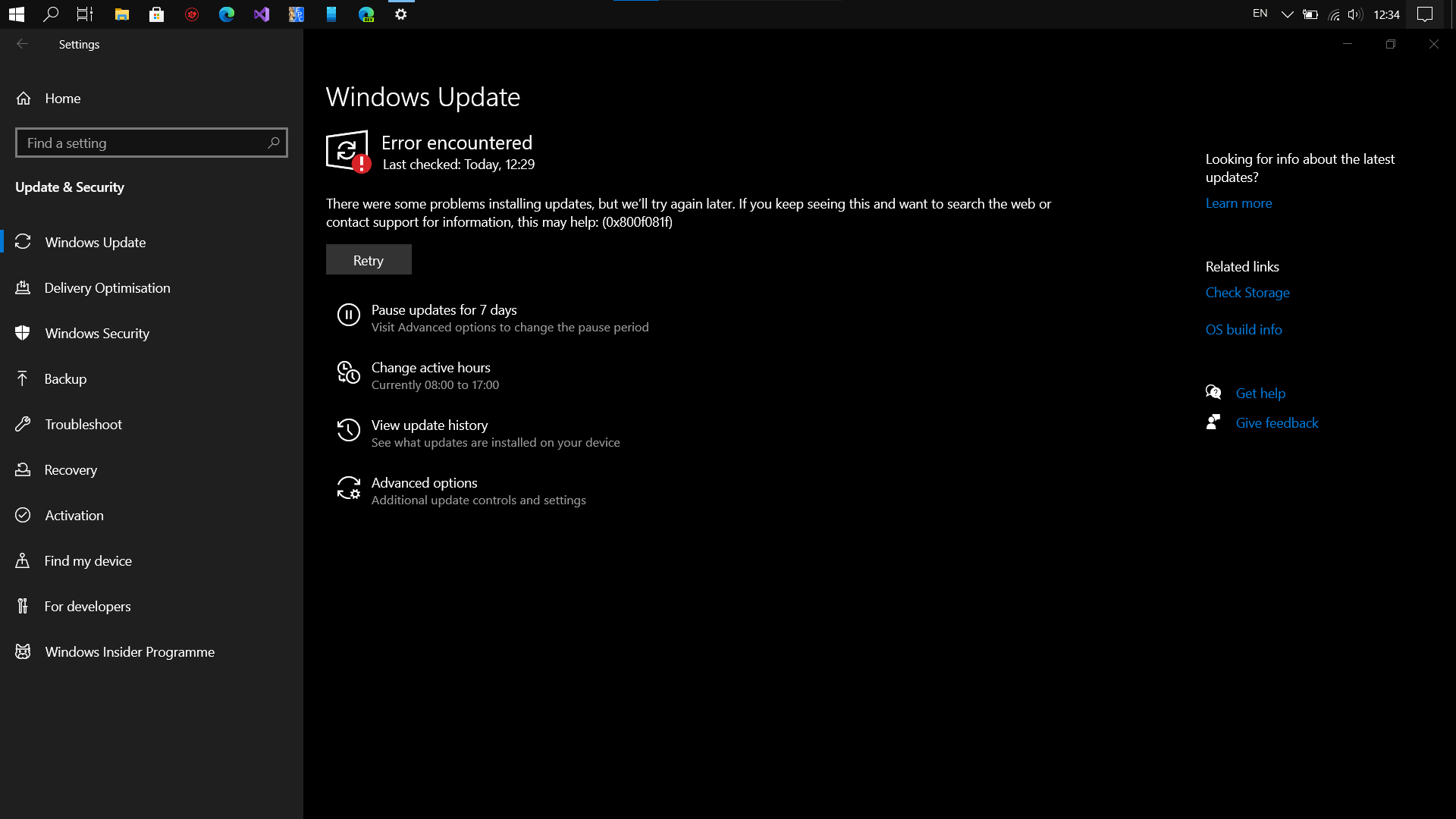The height and width of the screenshot is (819, 1456).
Task: Open the EN language input selector
Action: [1259, 13]
